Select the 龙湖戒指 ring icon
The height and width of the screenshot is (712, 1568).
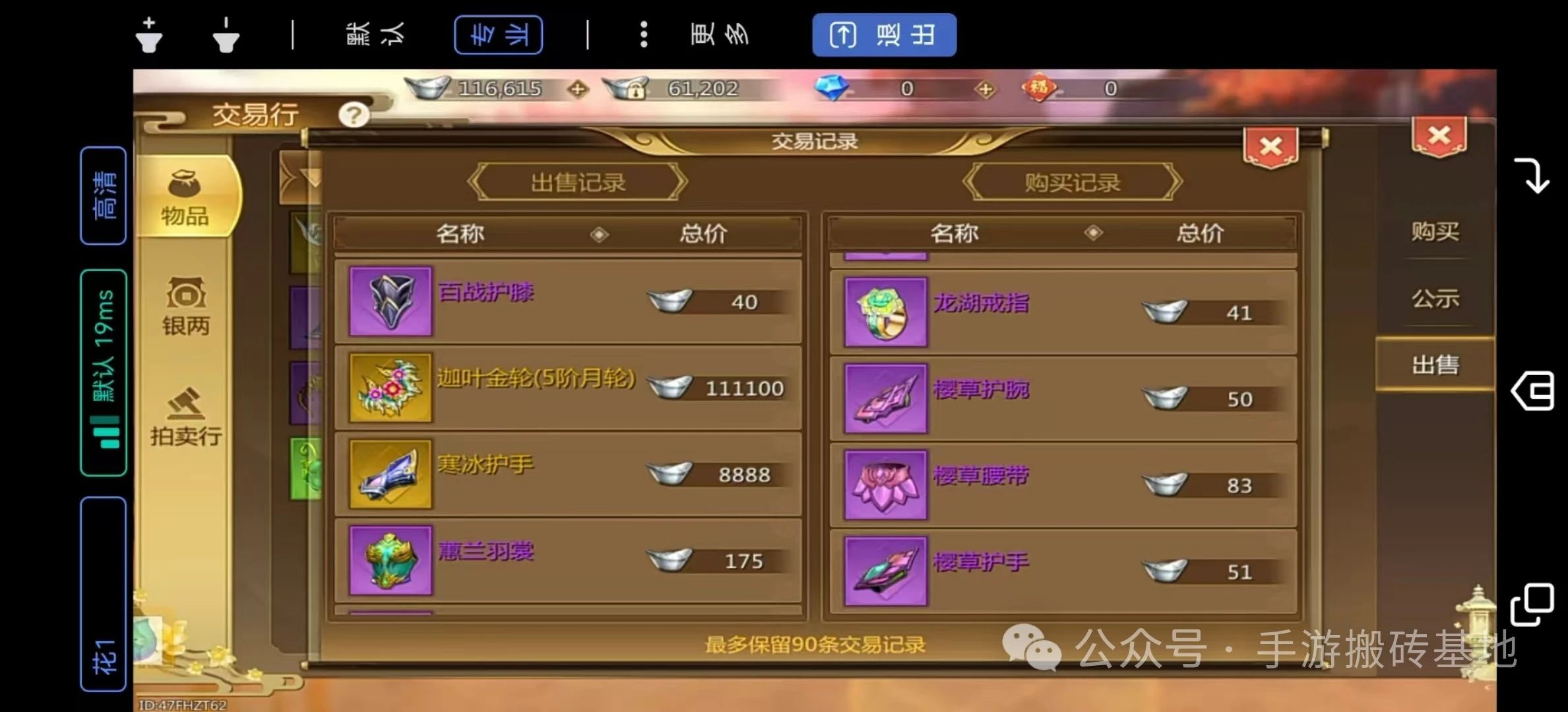click(885, 312)
